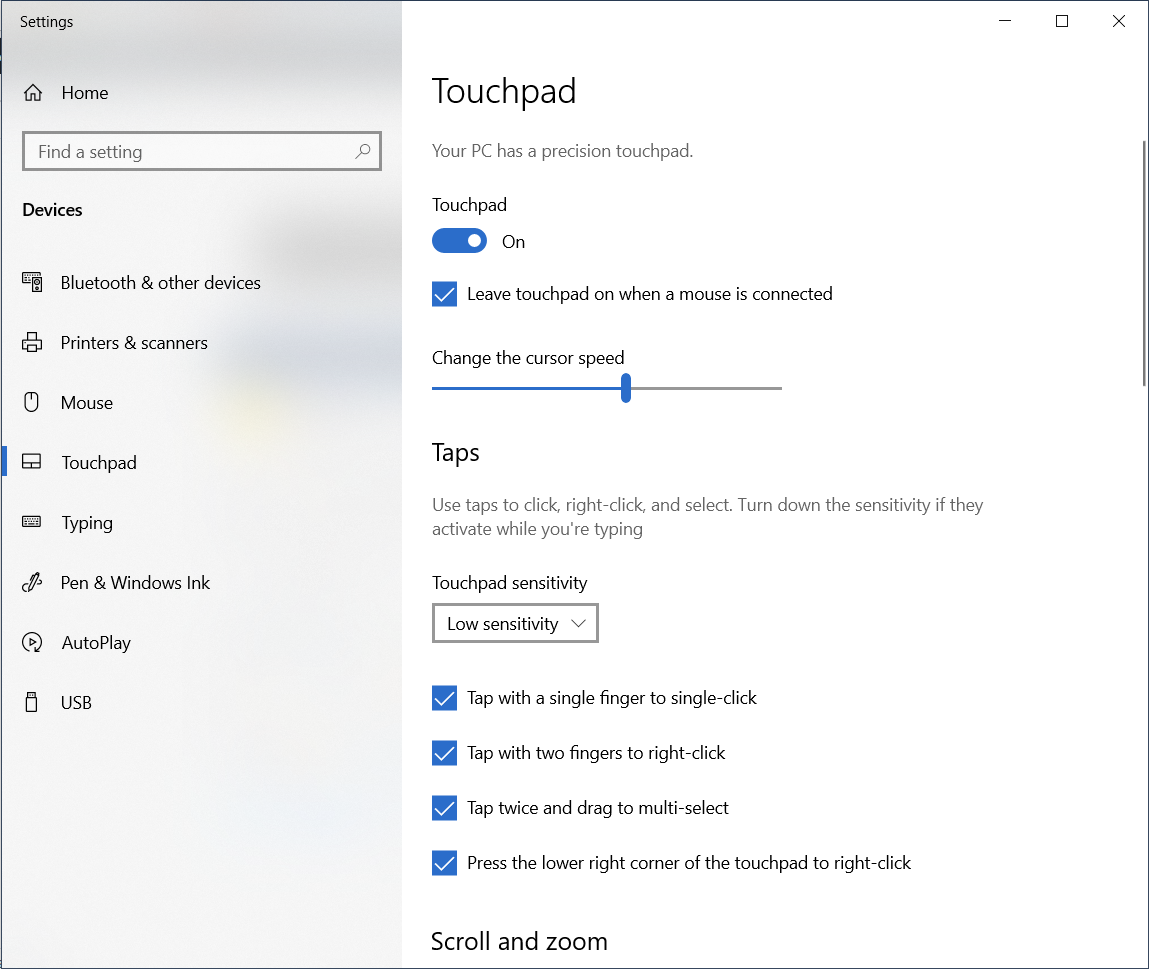Click the vertical scrollbar on right edge
The width and height of the screenshot is (1149, 969).
(x=1144, y=262)
